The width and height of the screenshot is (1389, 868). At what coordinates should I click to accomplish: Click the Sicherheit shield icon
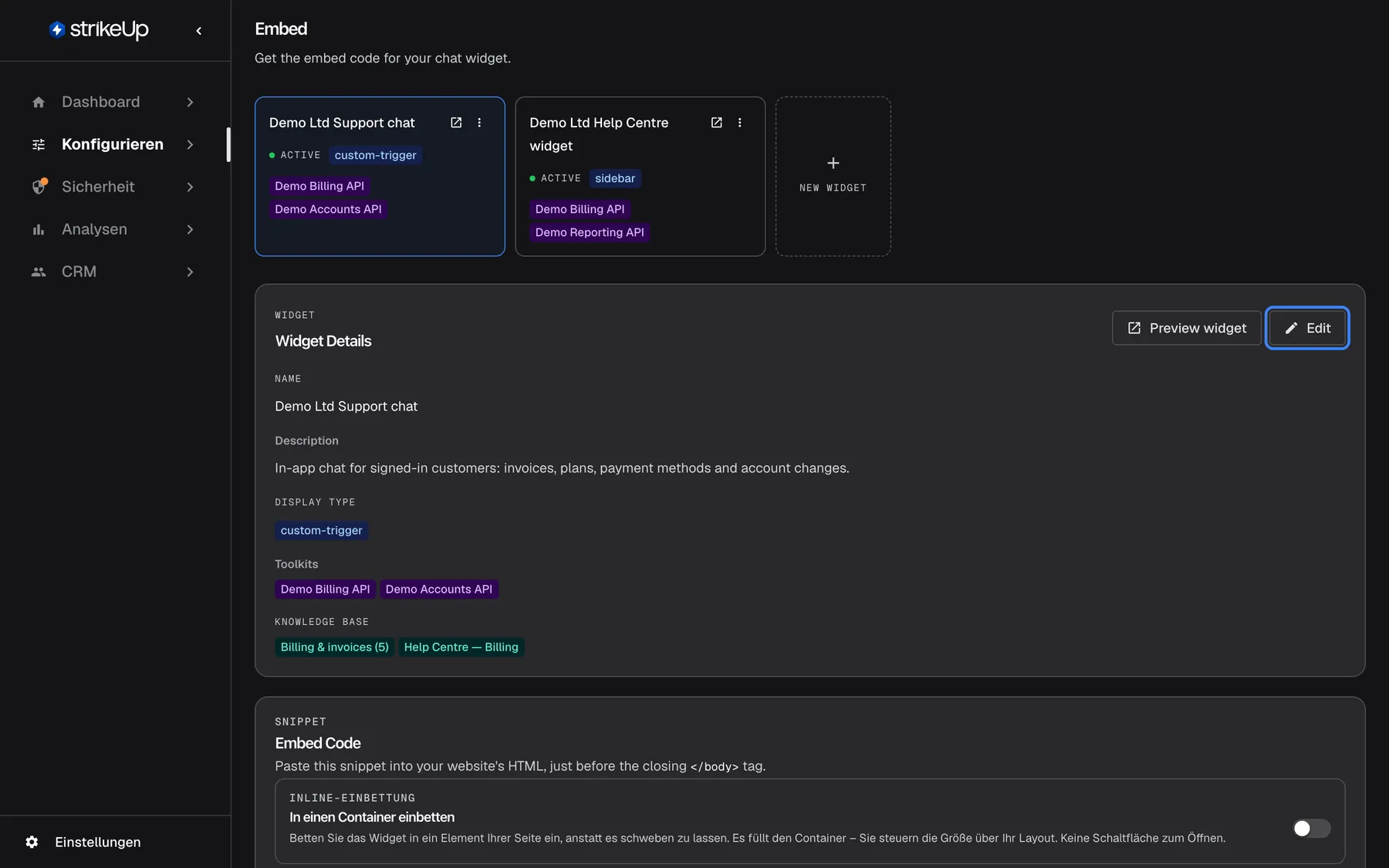click(39, 187)
